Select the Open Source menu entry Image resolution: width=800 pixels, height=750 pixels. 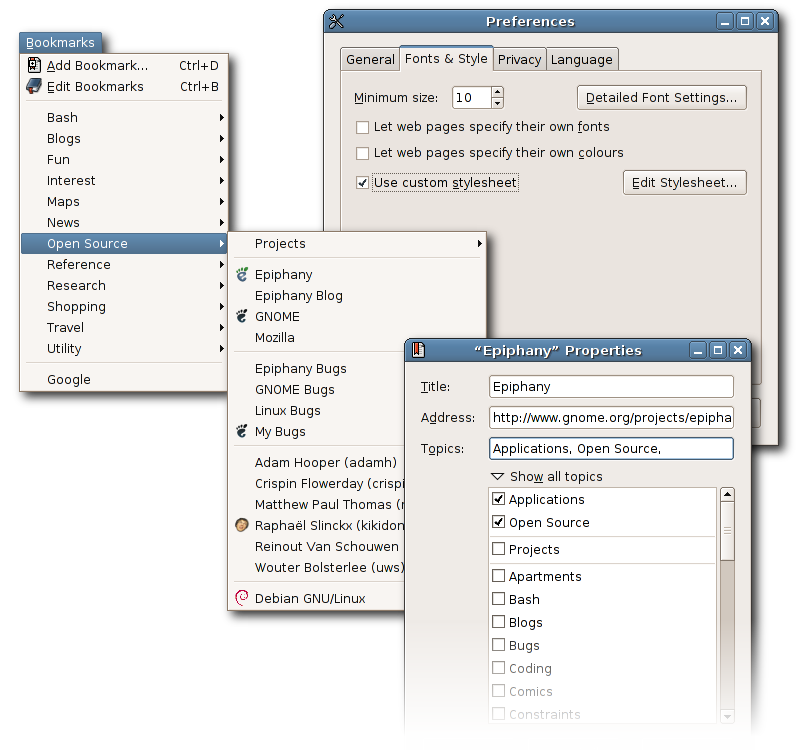click(124, 243)
